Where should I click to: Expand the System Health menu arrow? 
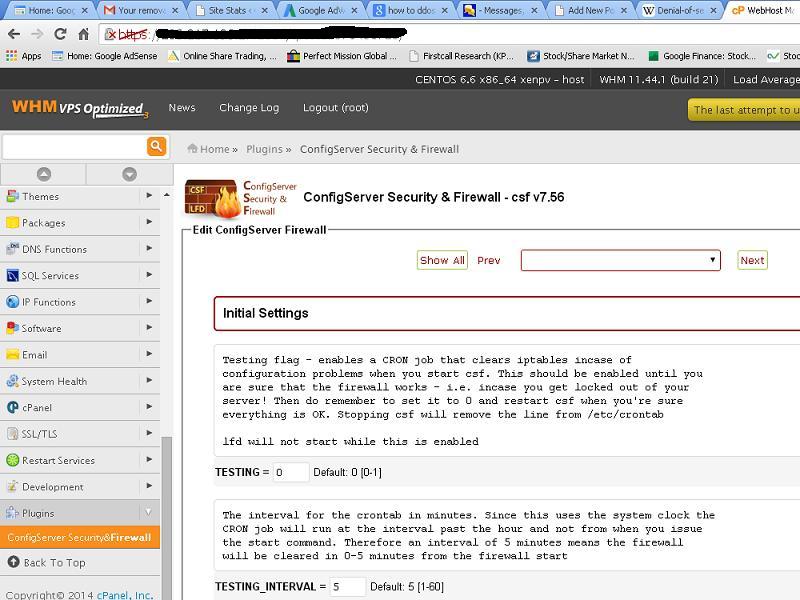click(149, 380)
